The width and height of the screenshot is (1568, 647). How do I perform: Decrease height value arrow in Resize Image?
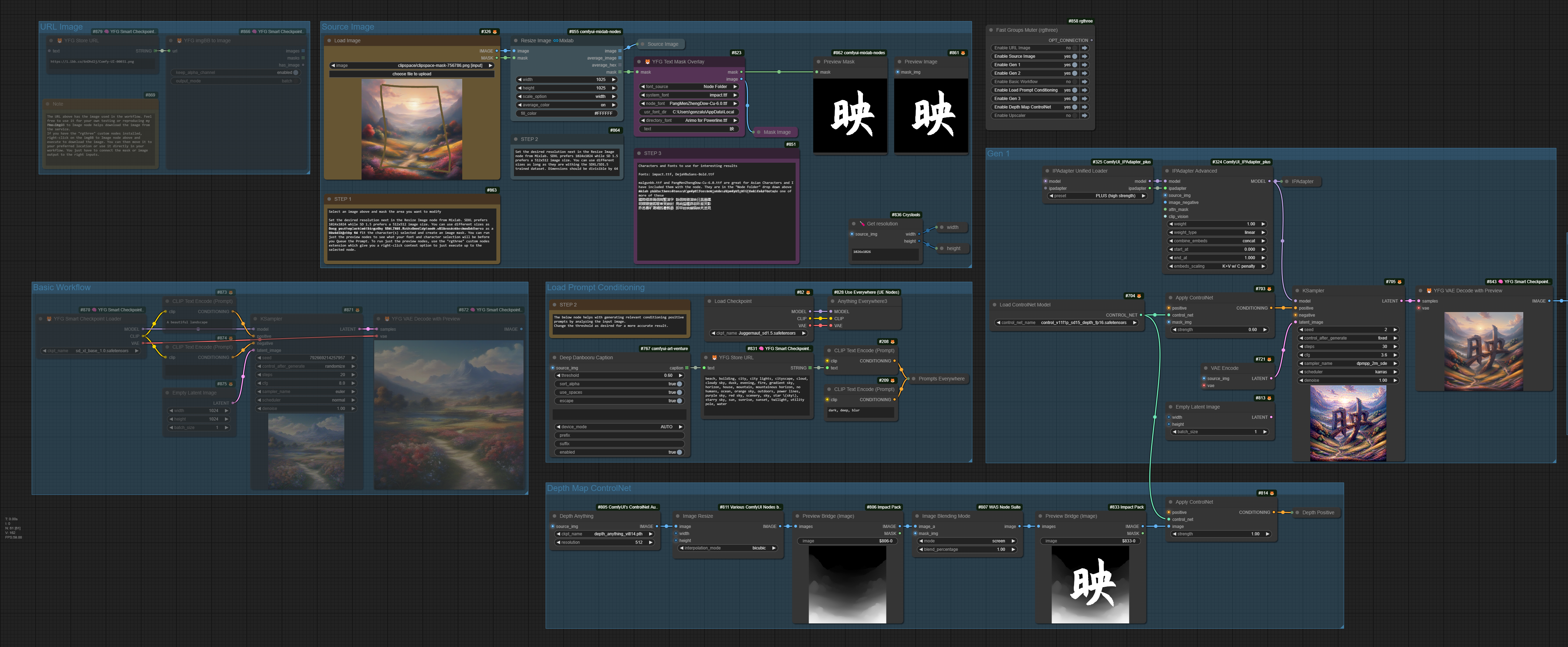(520, 88)
